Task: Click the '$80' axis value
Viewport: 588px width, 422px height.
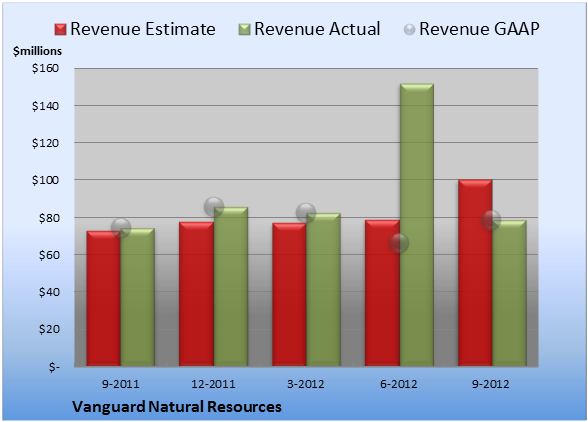Action: (x=49, y=218)
